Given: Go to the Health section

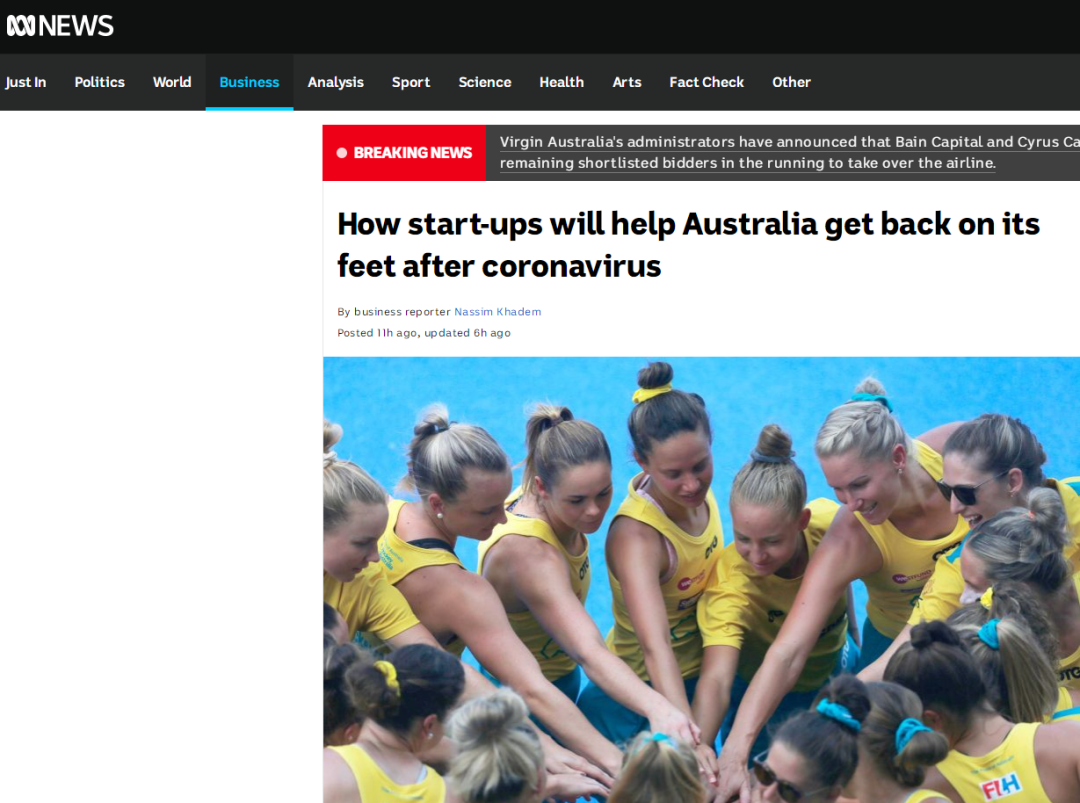Looking at the screenshot, I should coord(561,82).
